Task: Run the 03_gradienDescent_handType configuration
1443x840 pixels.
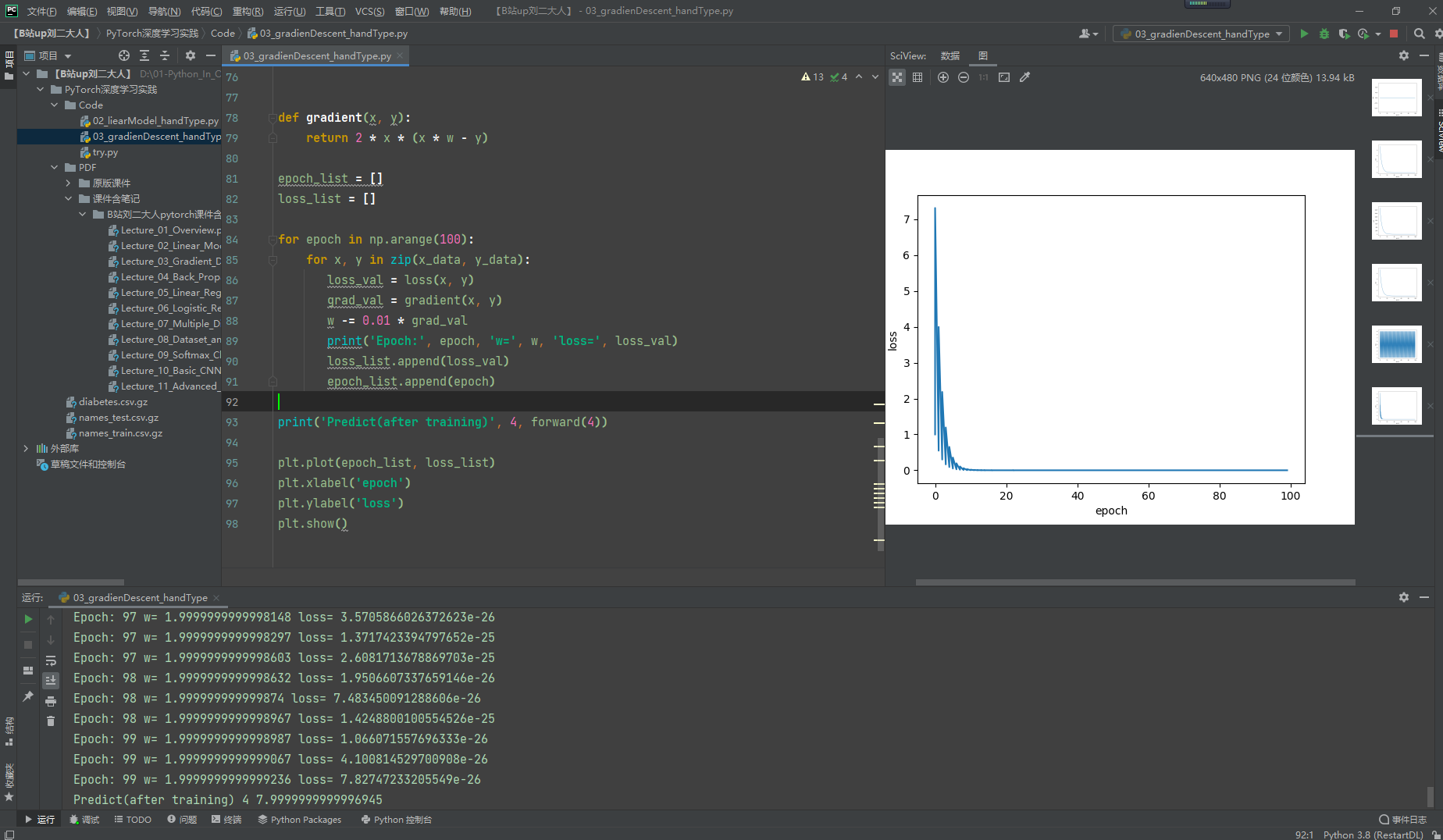Action: coord(1304,34)
